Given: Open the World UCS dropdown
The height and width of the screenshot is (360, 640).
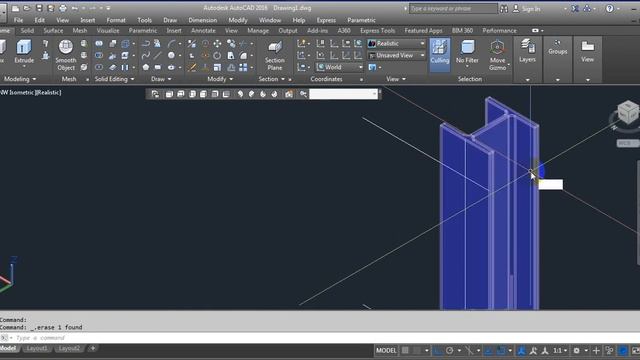Looking at the screenshot, I should pyautogui.click(x=340, y=67).
